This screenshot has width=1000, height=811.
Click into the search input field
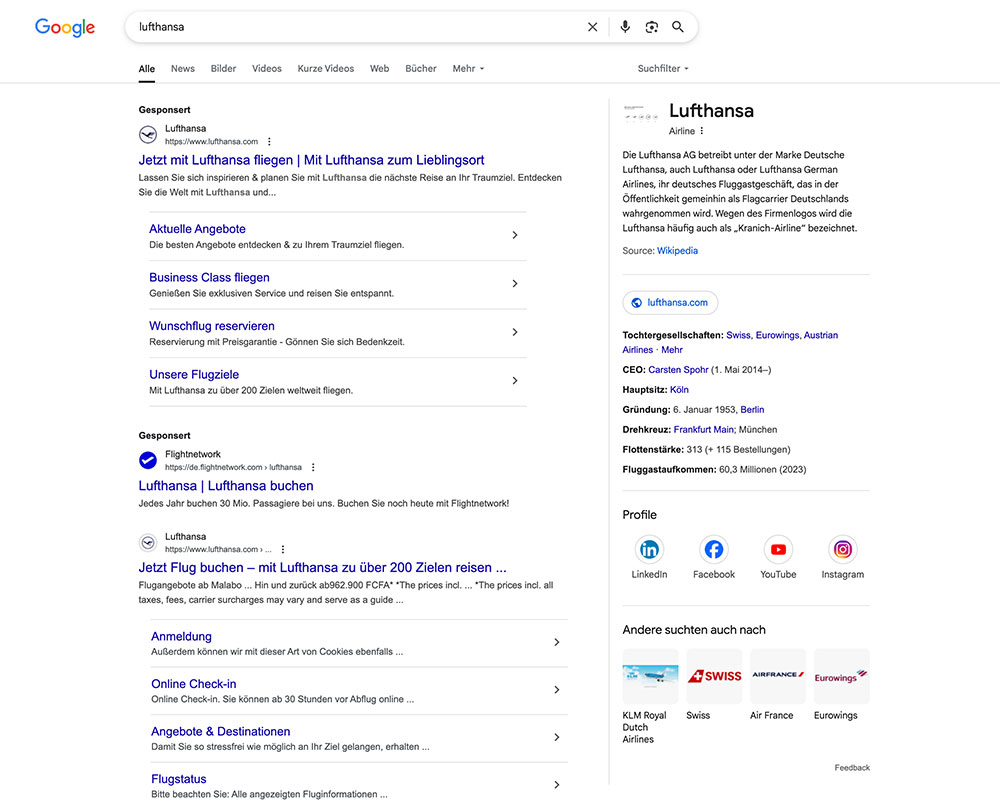click(357, 27)
